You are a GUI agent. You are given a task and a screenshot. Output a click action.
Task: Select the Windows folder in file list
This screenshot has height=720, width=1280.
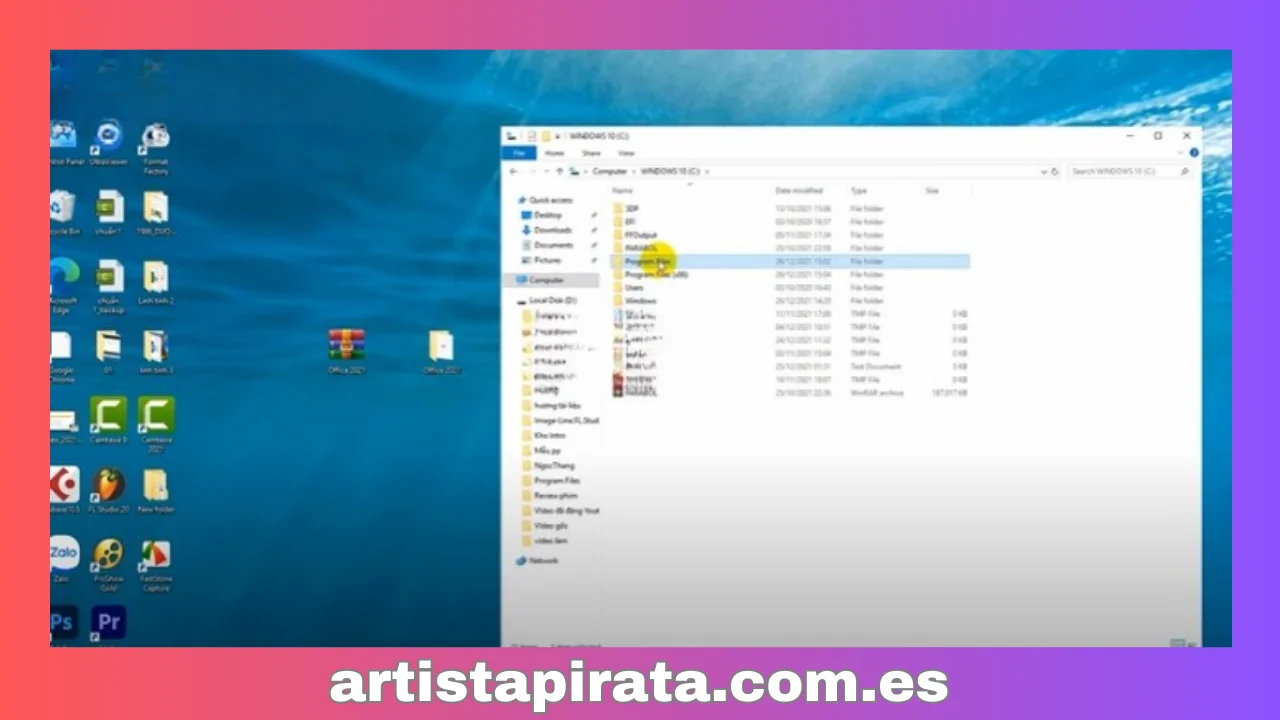789,300
